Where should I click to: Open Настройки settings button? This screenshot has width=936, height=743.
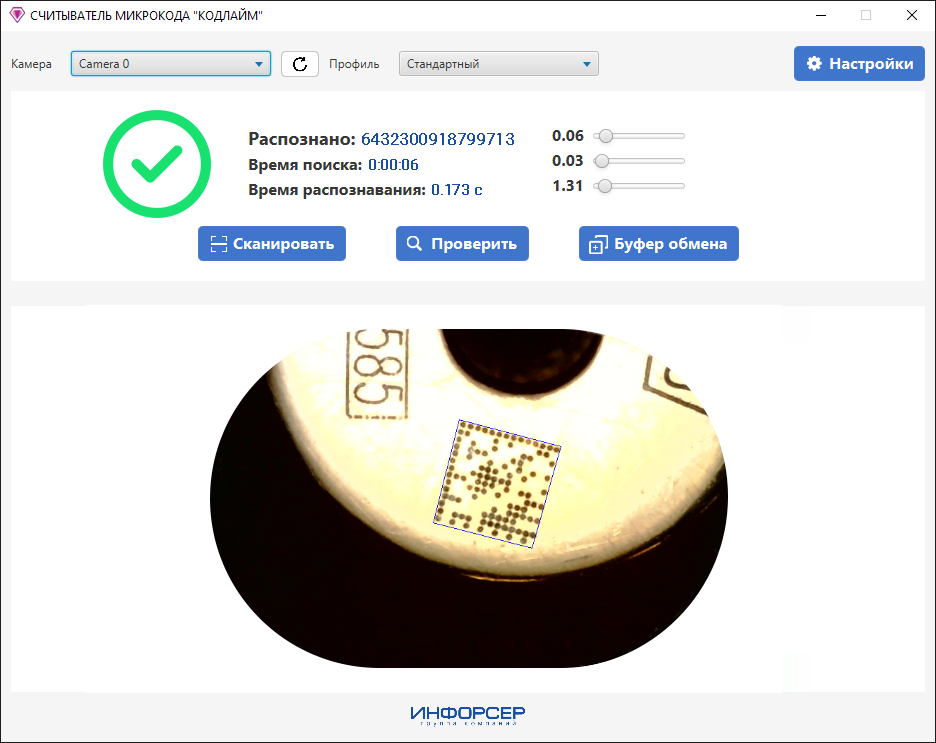point(859,63)
